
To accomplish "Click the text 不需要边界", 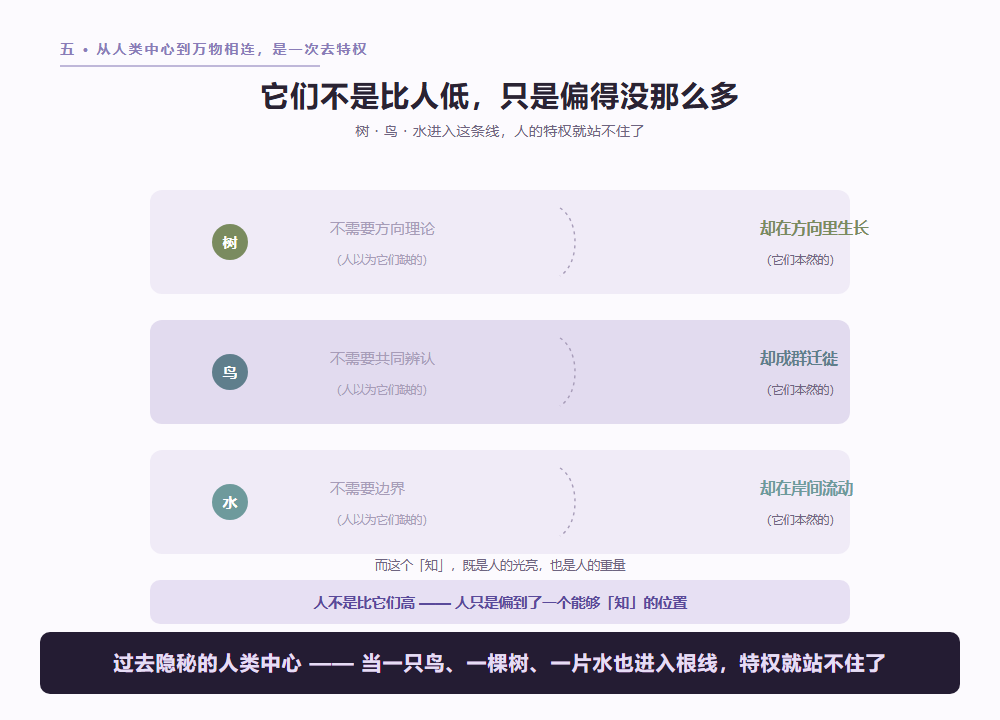I will click(367, 489).
